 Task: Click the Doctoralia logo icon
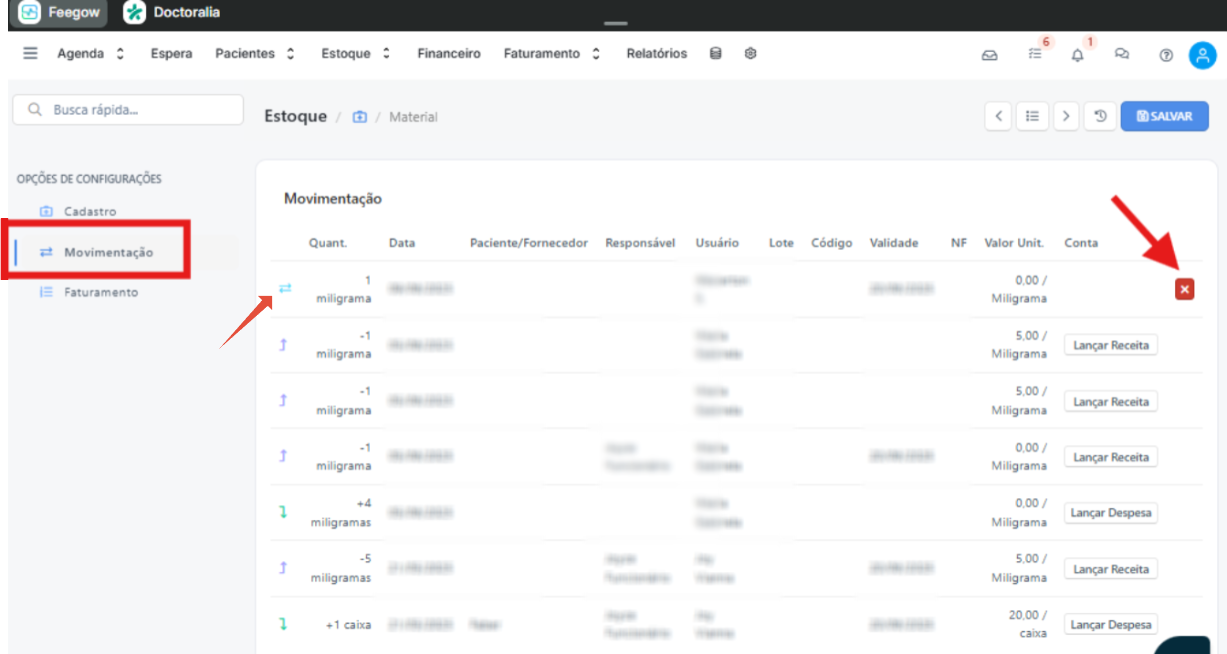pos(134,13)
